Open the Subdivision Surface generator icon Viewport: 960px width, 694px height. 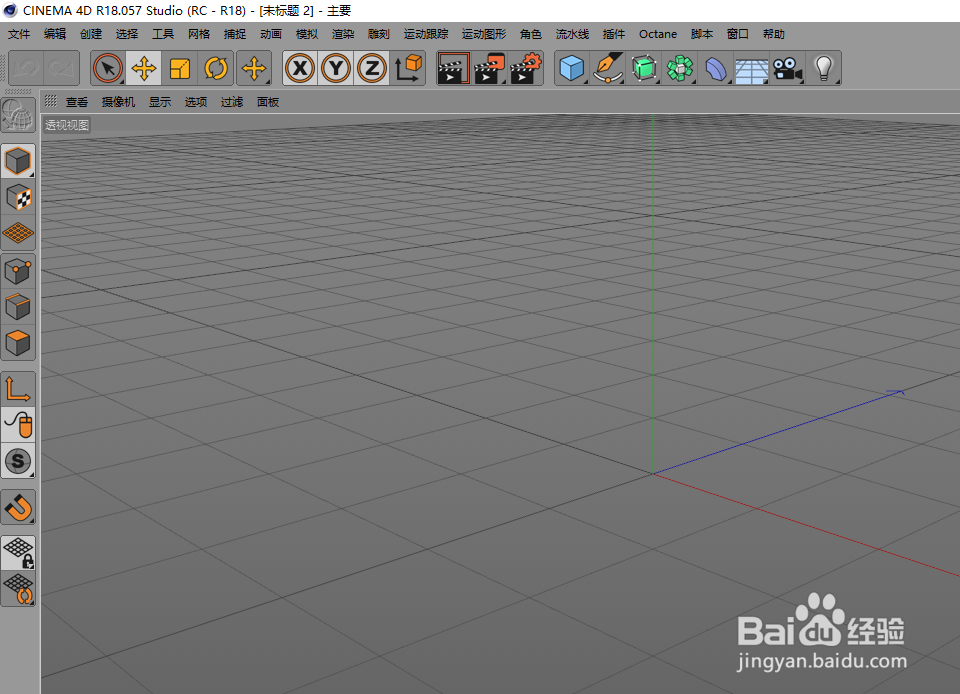(643, 68)
